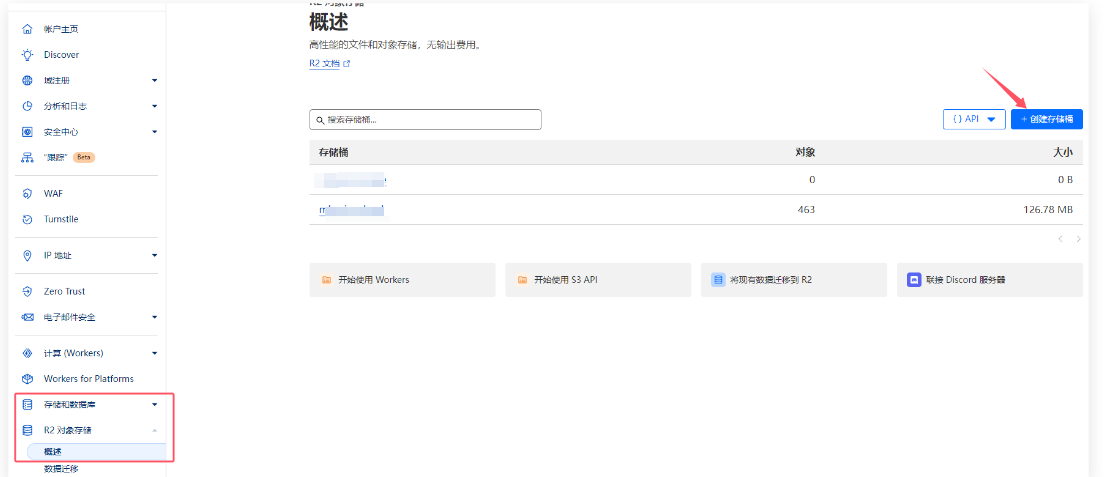1107x477 pixels.
Task: Click the 126.78 MB size value
Action: (x=1048, y=210)
